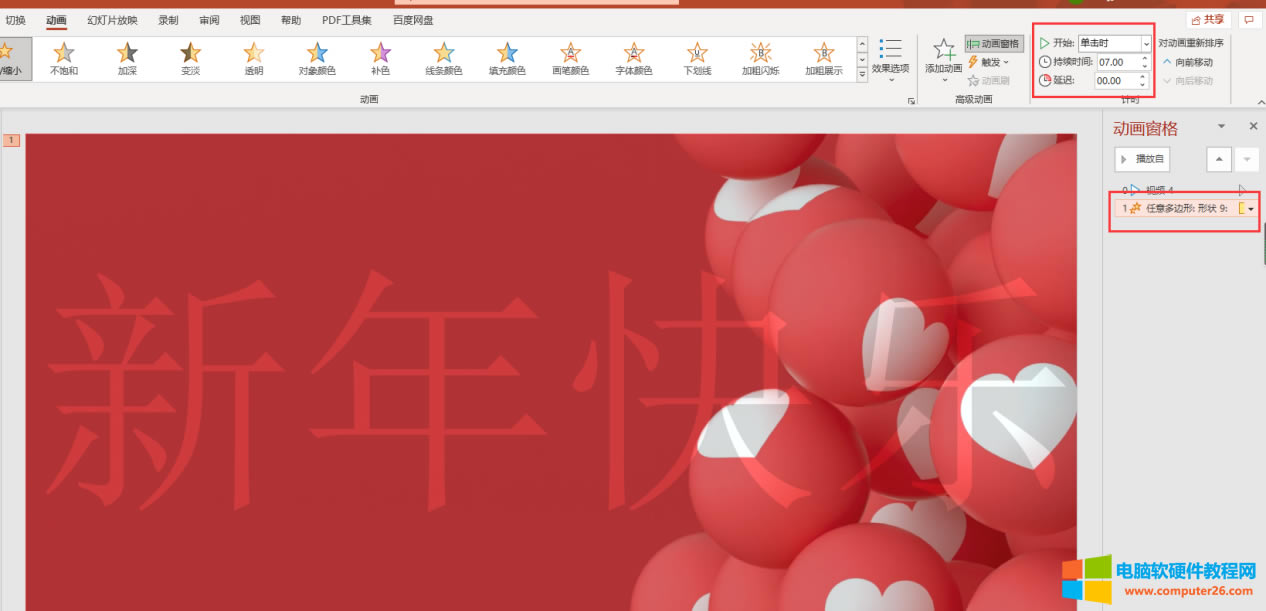Screen dimensions: 1266x611
Task: Open the animation group dialog launcher
Action: (911, 101)
